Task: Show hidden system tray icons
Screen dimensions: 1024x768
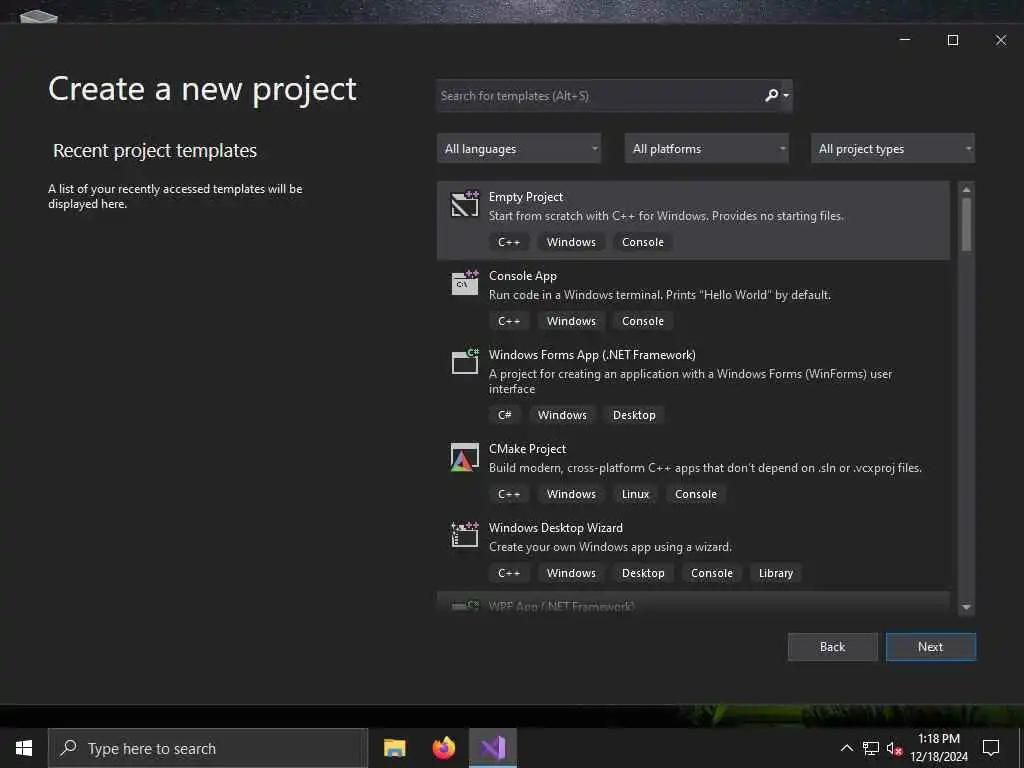Action: click(x=846, y=748)
